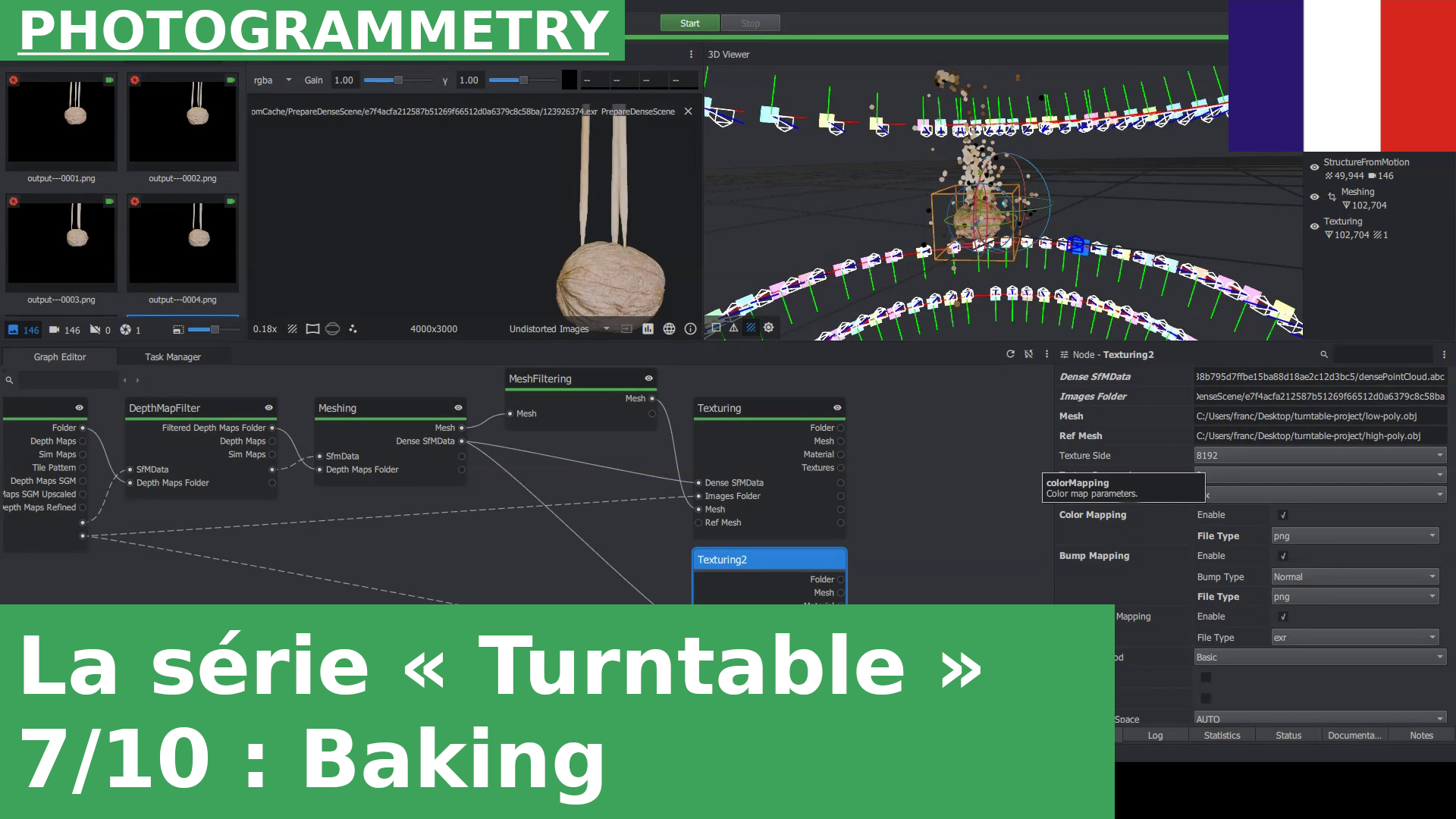
Task: Open Color Mapping File Type dropdown
Action: click(x=1354, y=536)
